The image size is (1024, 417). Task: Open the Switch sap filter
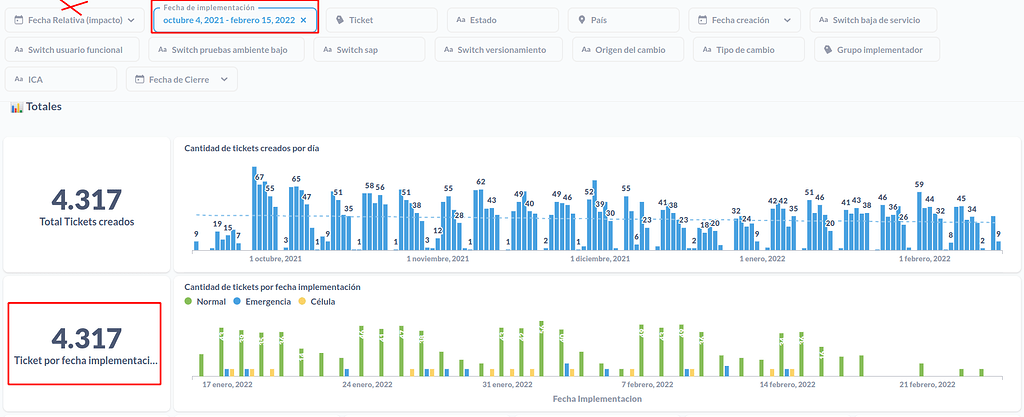(369, 50)
